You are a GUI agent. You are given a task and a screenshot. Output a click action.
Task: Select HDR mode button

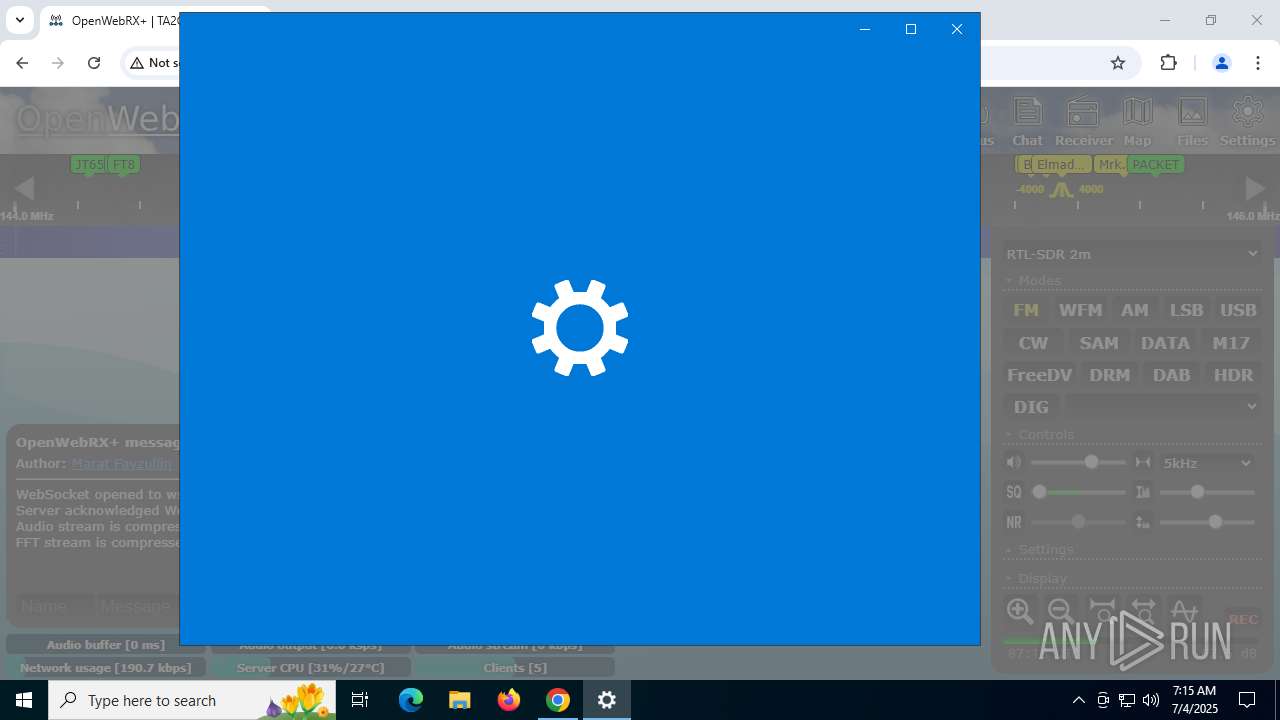1233,375
